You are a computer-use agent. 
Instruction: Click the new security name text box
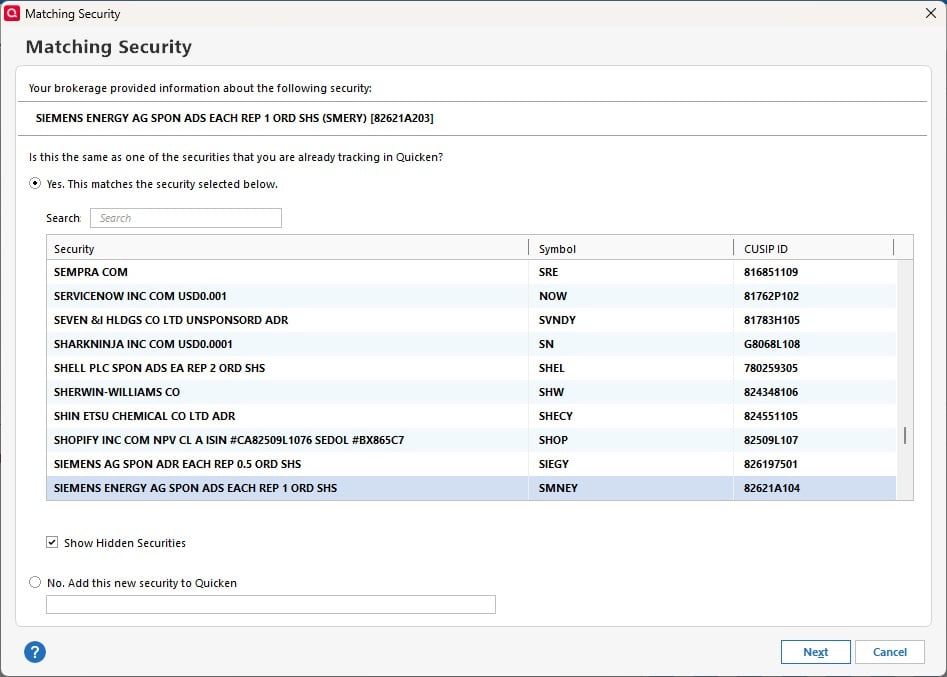click(x=271, y=604)
